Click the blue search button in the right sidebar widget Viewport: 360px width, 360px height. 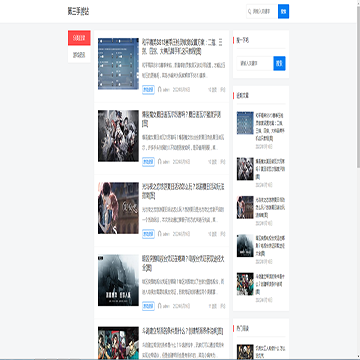(x=279, y=63)
